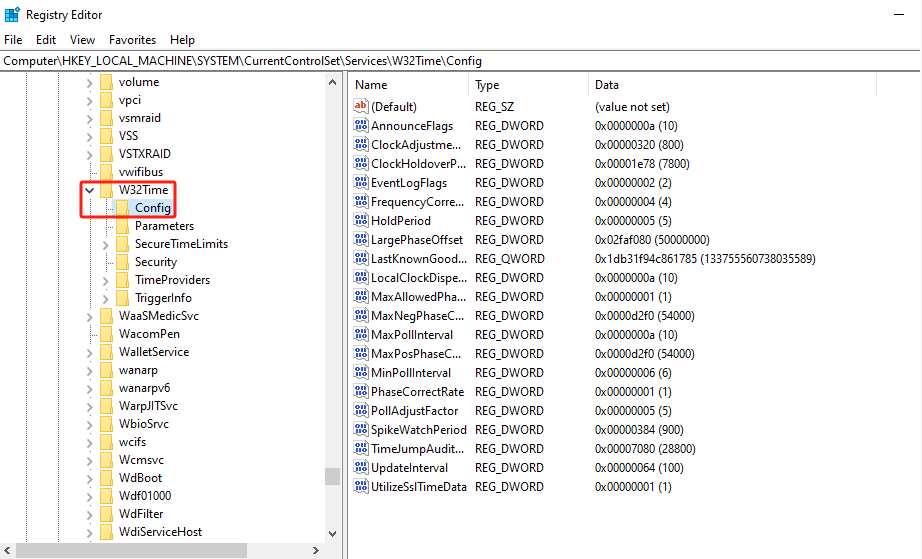Select the Parameters subkey

[164, 226]
